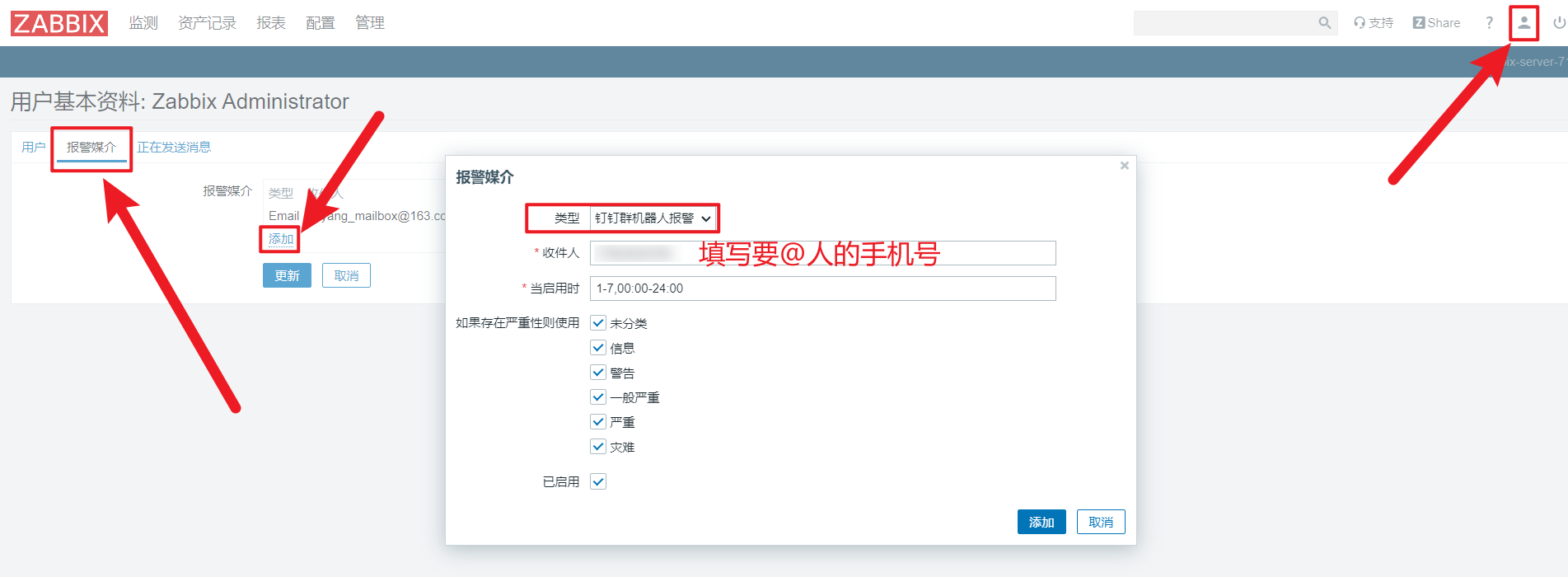
Task: Click the 当启用时 time period field
Action: [x=823, y=288]
